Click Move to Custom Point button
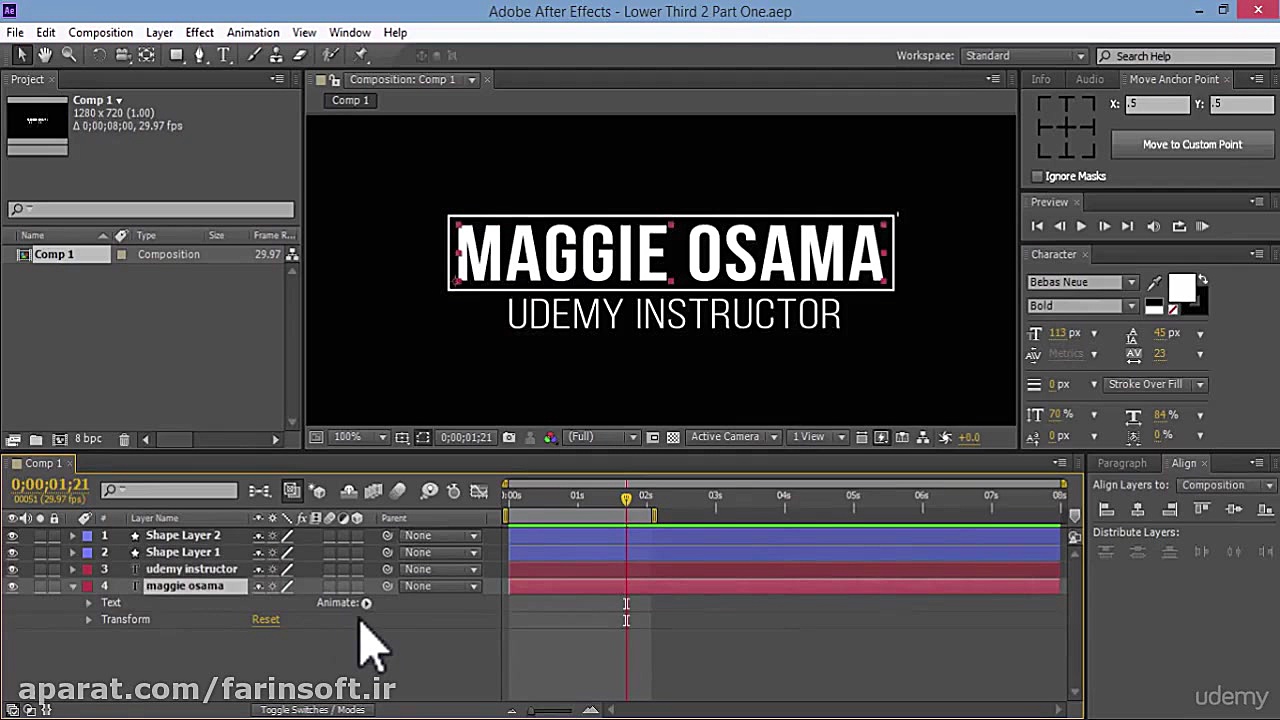This screenshot has width=1280, height=720. [1192, 144]
